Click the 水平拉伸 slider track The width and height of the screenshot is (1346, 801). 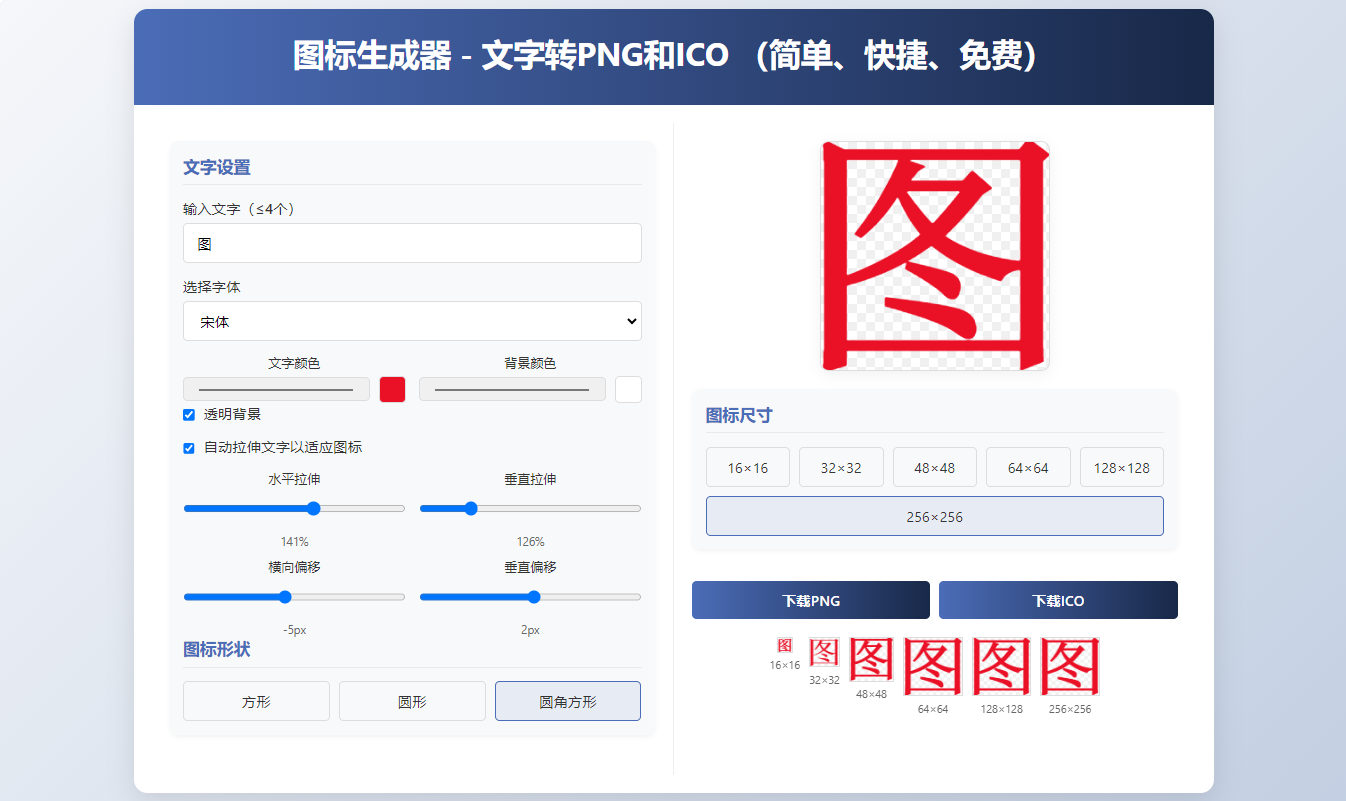(294, 508)
